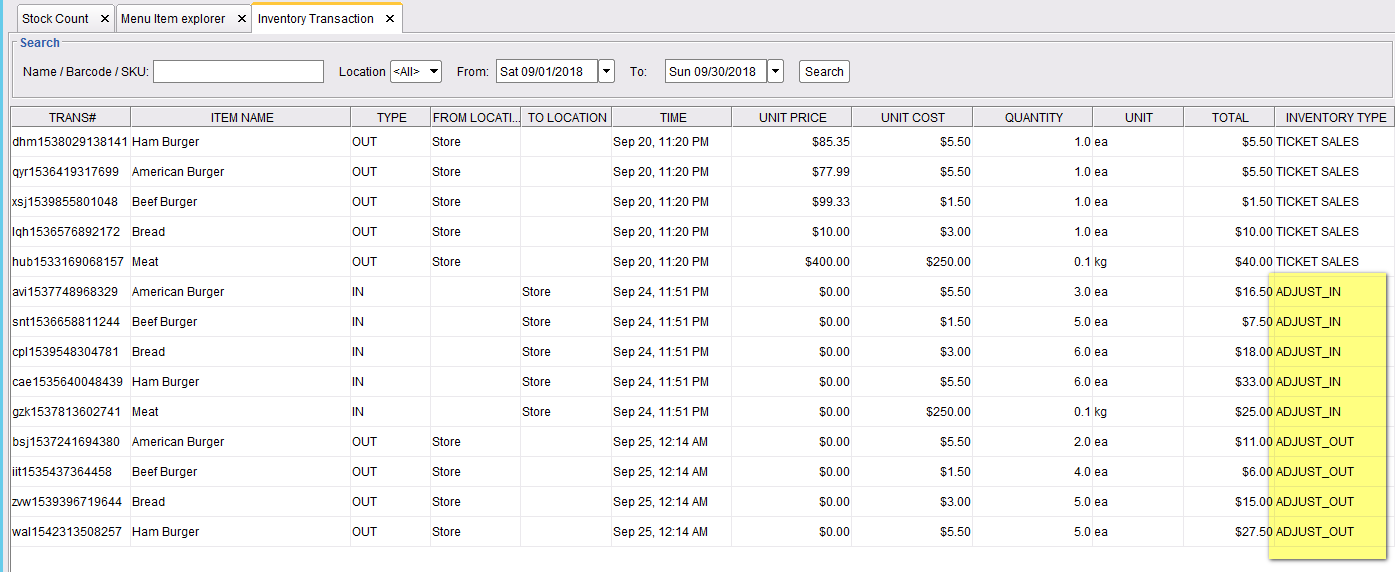
Task: Select transaction avi1537748968329 row
Action: pos(702,292)
